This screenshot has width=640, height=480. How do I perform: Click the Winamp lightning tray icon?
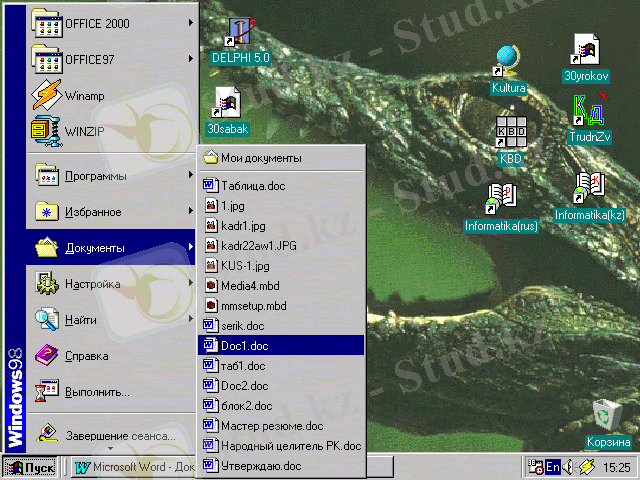click(x=586, y=467)
